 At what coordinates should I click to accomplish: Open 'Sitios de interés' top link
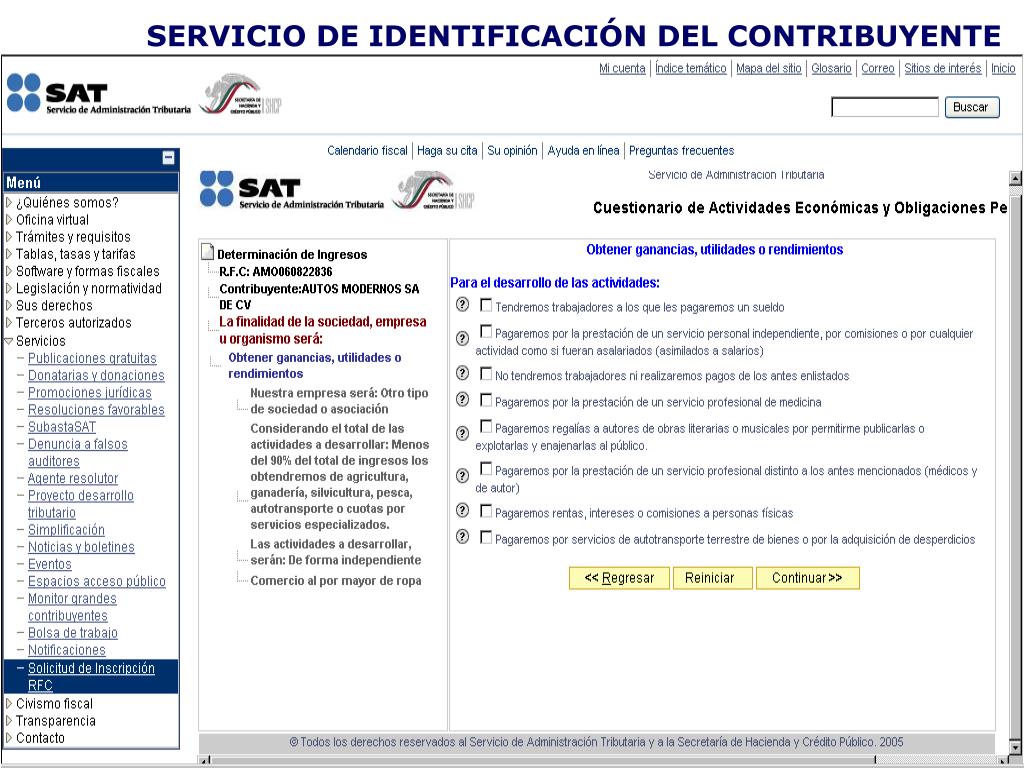coord(943,68)
